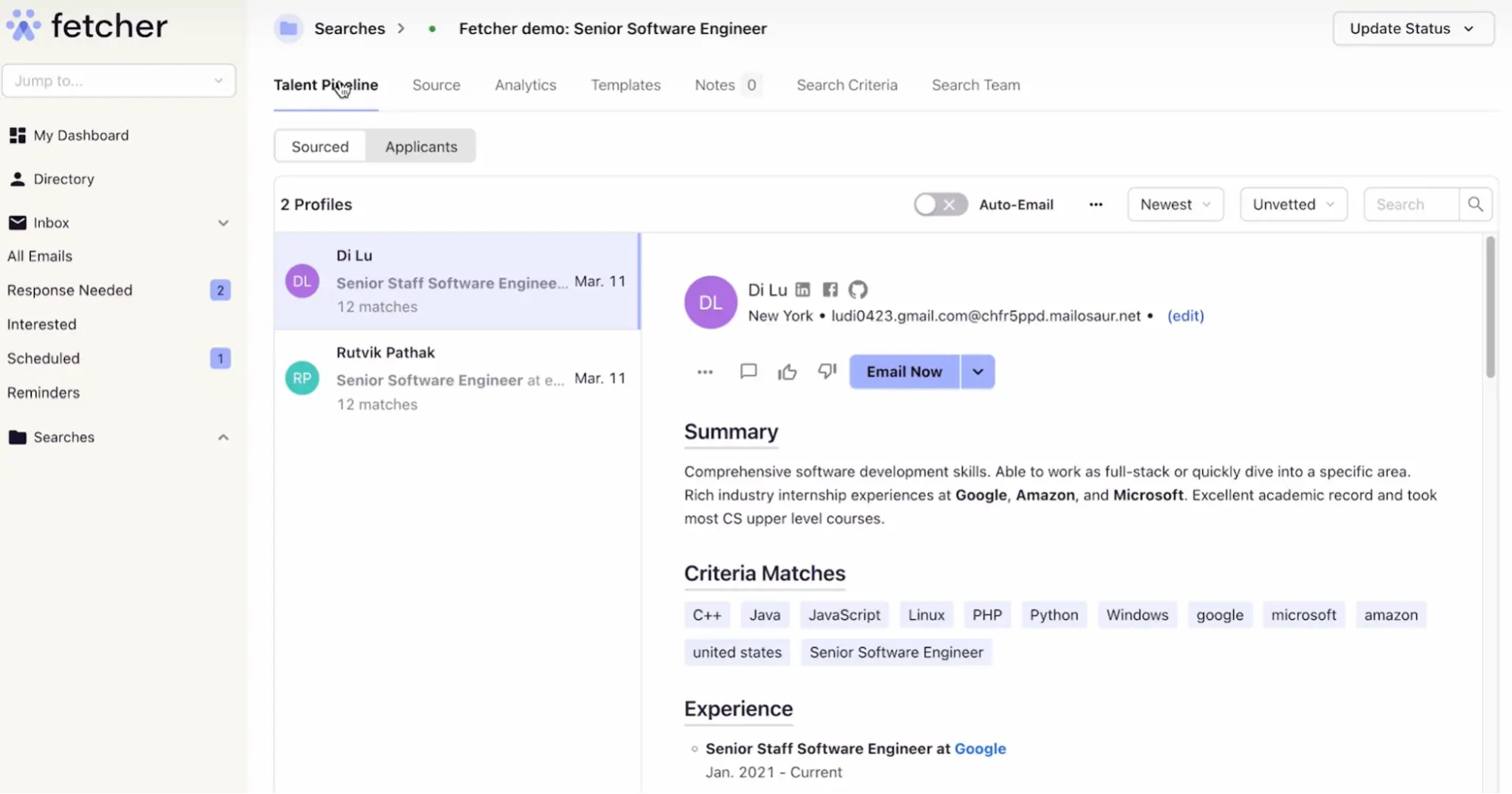Viewport: 1512px width, 794px height.
Task: Open Reminders in sidebar
Action: coord(43,392)
